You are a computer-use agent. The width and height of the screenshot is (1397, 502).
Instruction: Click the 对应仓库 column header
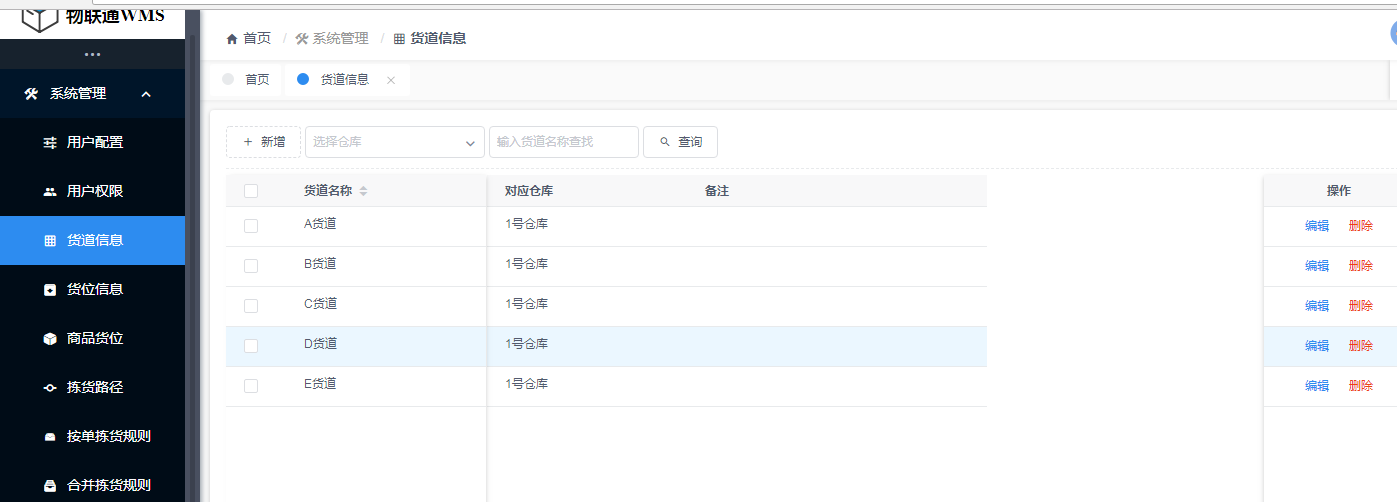point(529,191)
